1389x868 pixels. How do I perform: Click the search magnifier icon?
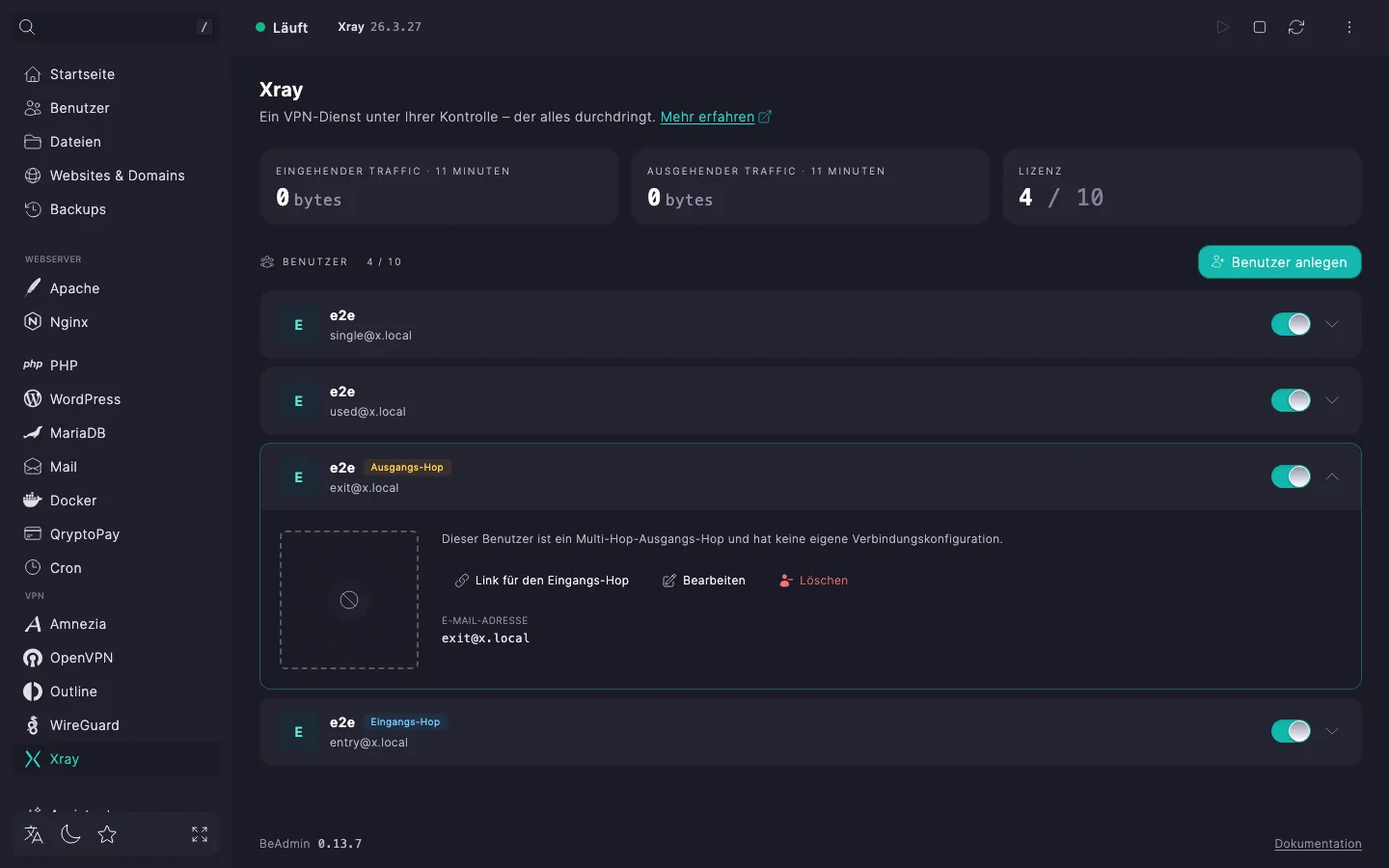tap(27, 27)
